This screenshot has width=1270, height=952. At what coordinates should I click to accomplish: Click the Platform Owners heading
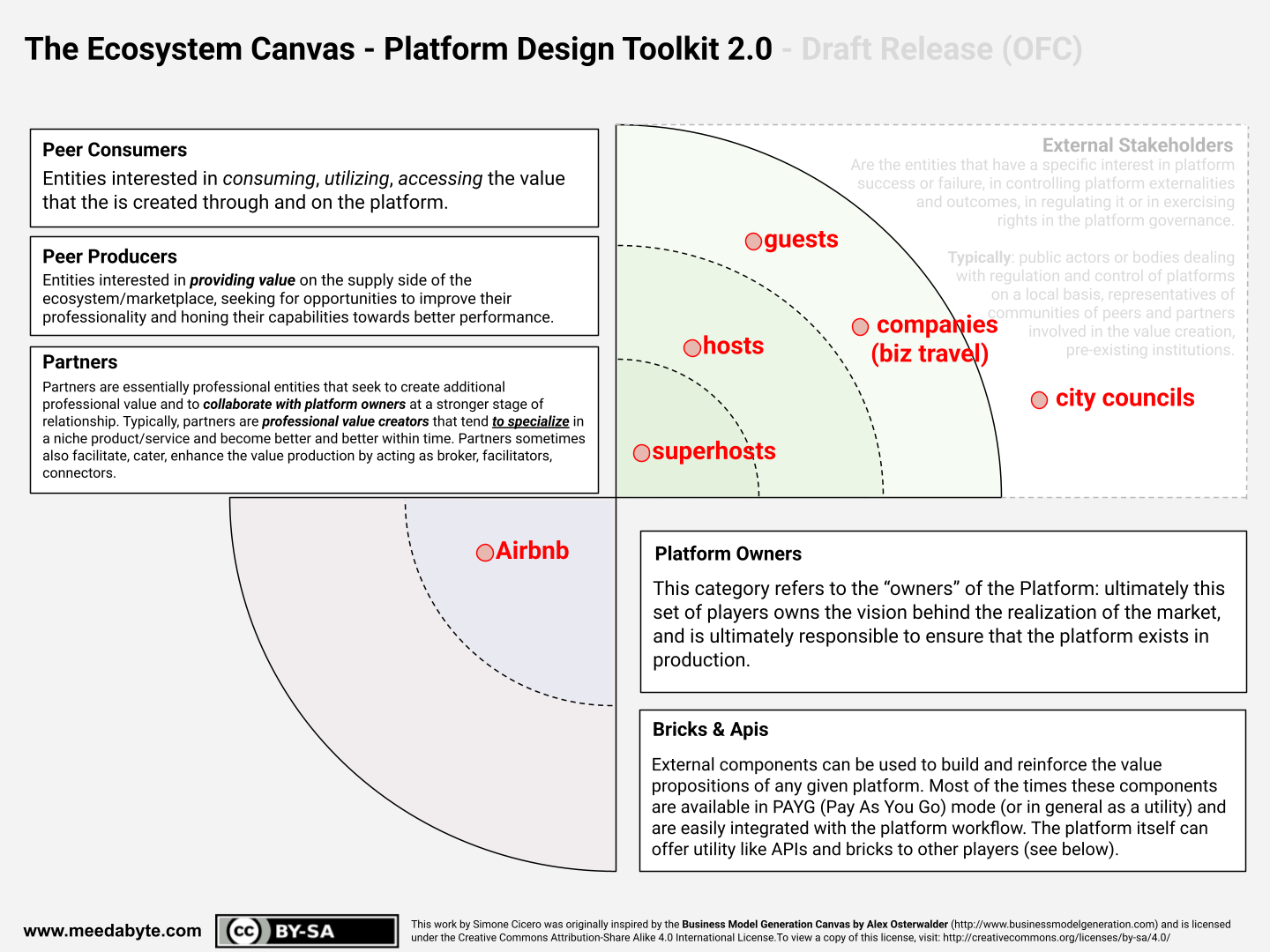coord(728,554)
